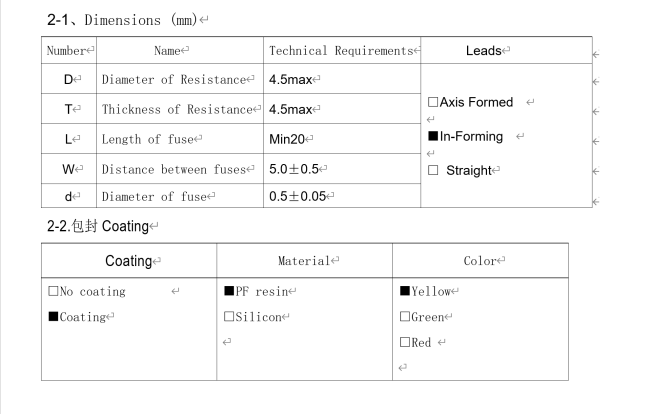Check the Red color checkbox
This screenshot has width=650, height=414.
pos(405,342)
